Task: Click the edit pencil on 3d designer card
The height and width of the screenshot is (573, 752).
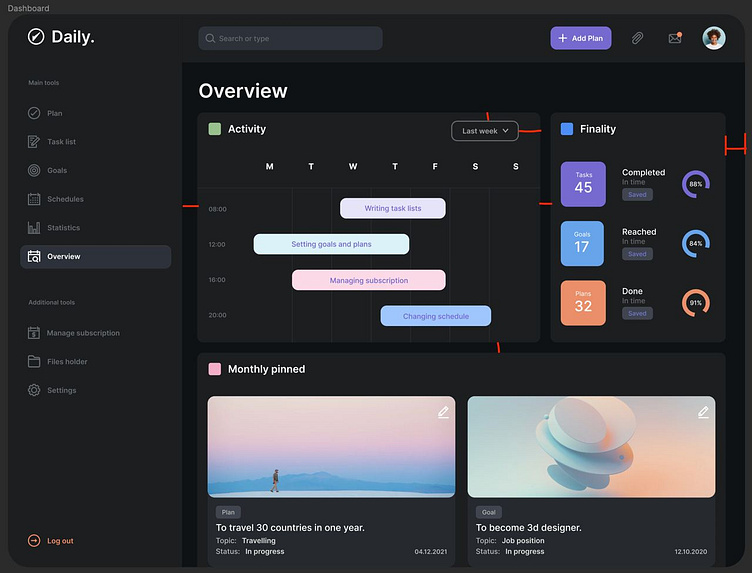Action: tap(703, 412)
